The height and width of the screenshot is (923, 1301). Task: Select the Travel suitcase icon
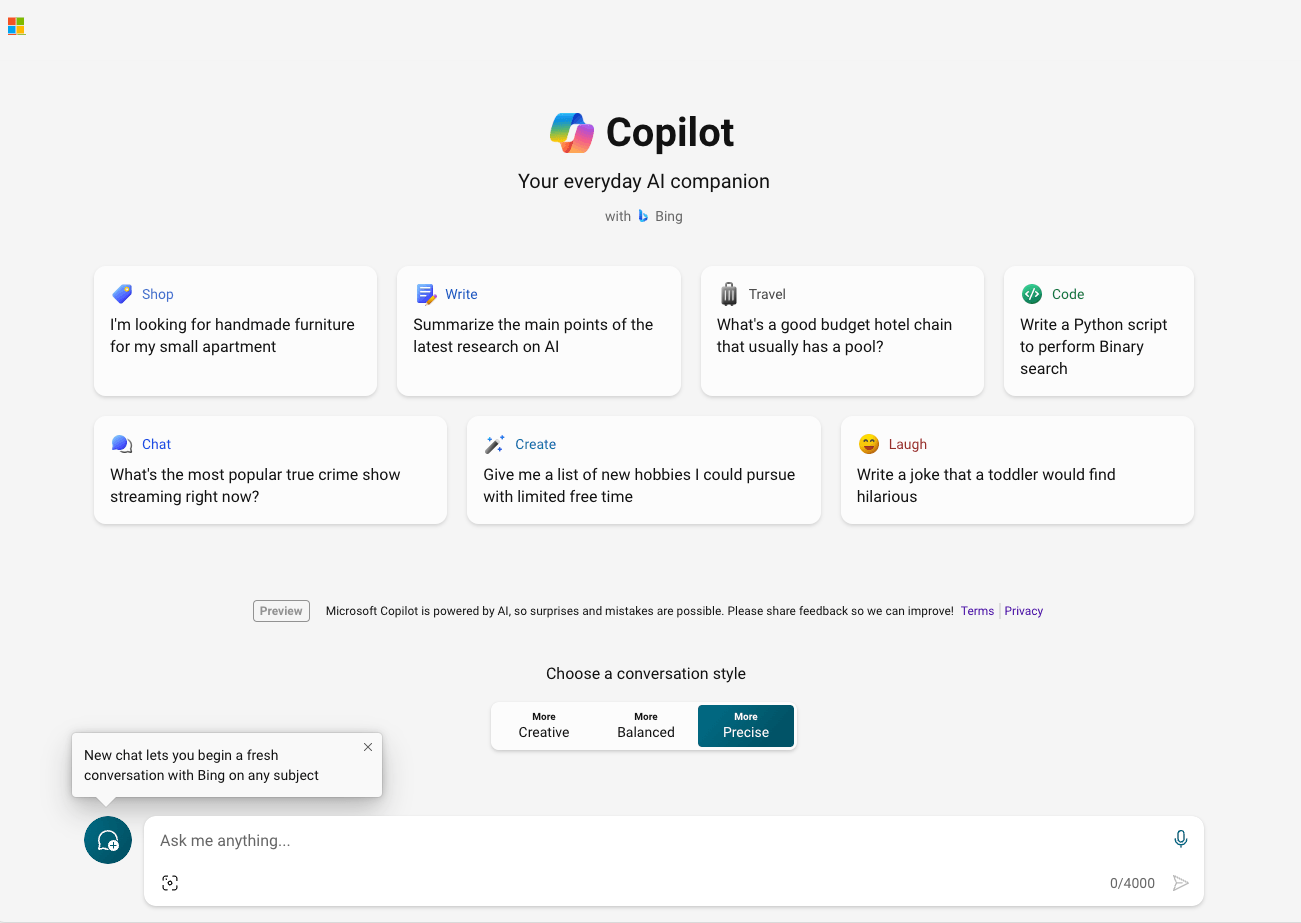[729, 293]
